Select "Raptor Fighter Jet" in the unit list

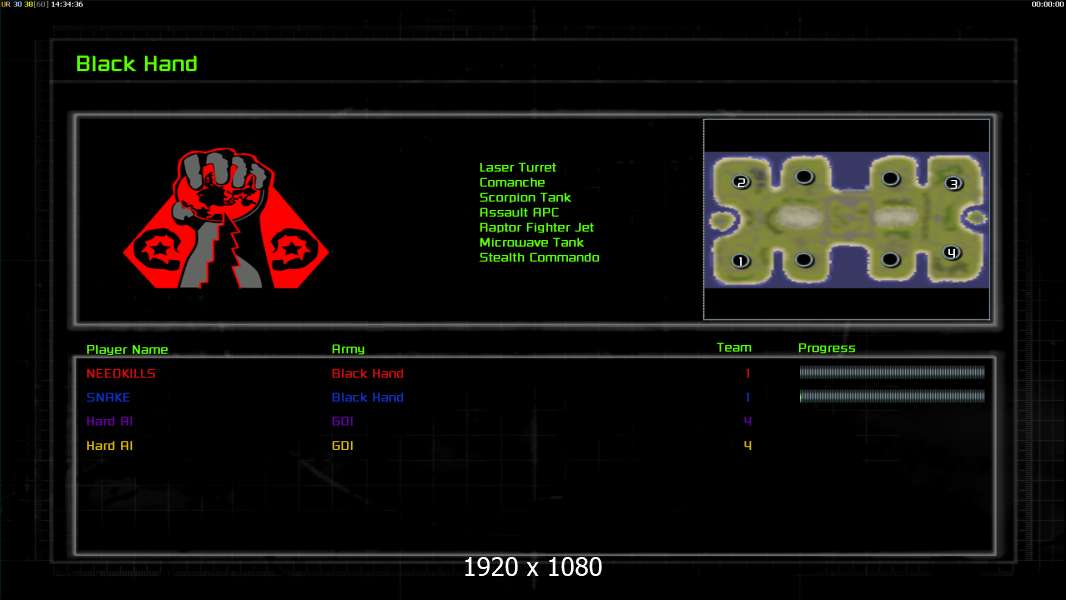click(536, 227)
